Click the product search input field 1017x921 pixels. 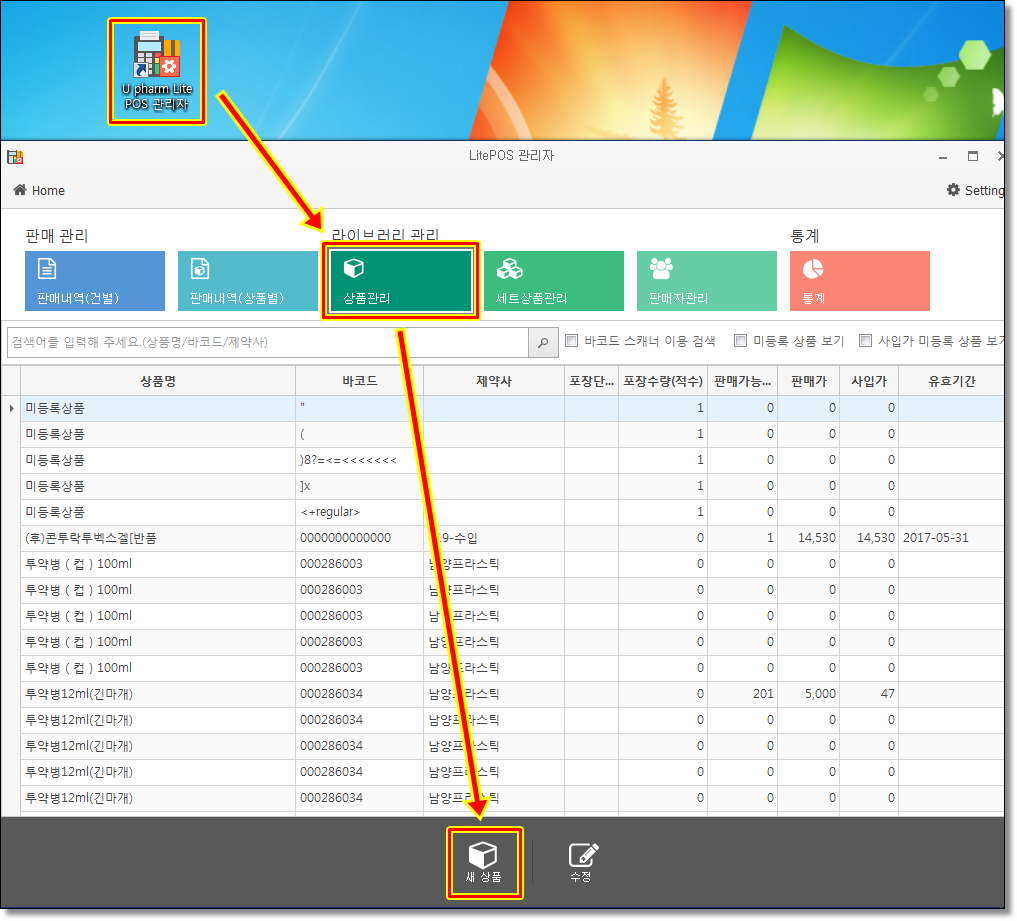267,342
